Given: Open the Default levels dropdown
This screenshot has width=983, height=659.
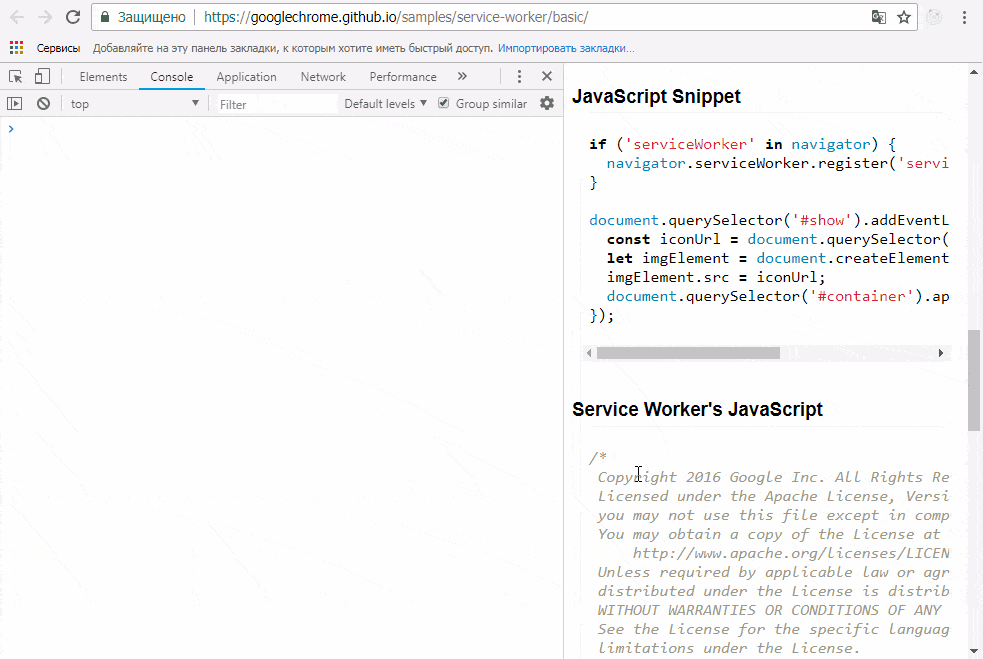Looking at the screenshot, I should click(x=386, y=103).
